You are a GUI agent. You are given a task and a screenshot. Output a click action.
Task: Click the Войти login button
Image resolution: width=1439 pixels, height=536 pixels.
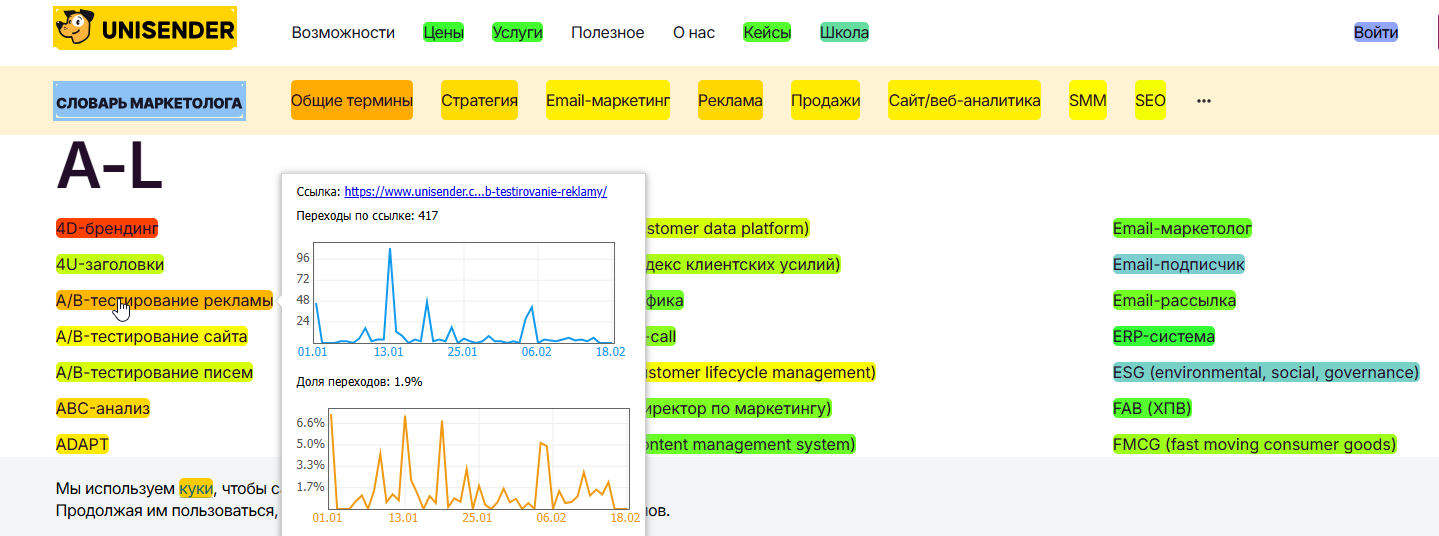(x=1375, y=33)
